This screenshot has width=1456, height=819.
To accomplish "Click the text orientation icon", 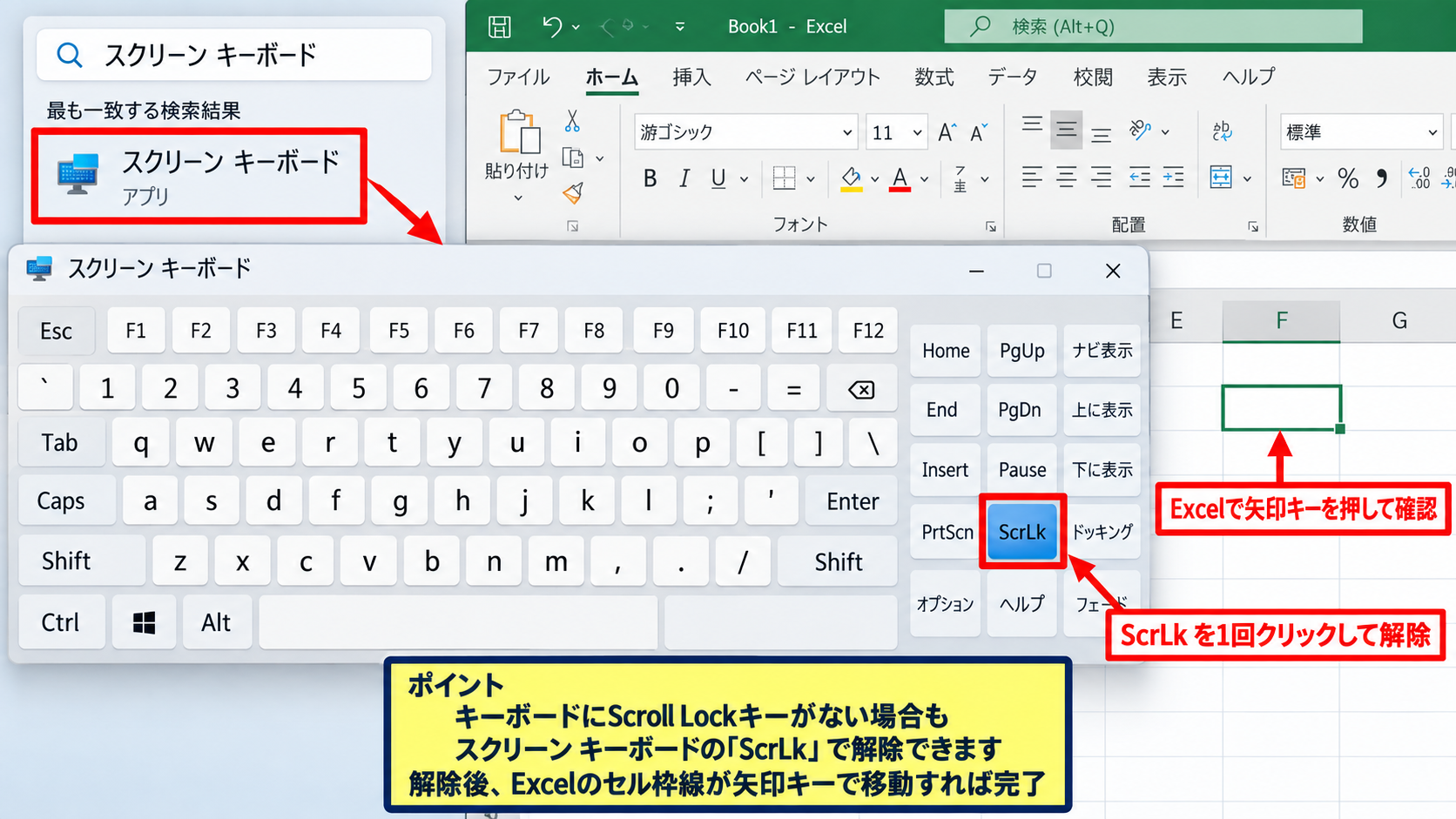I will click(1140, 131).
